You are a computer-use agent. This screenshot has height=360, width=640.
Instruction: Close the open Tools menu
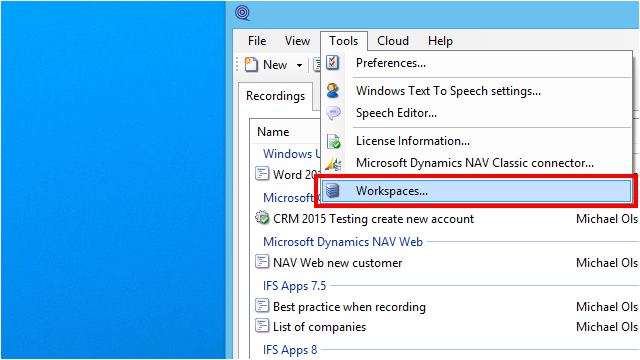[x=344, y=41]
